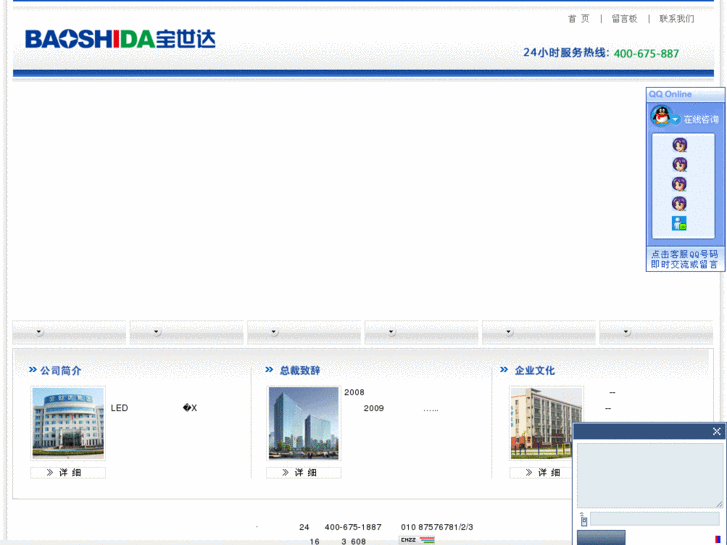Click the 公司简介 section heading
727x545 pixels.
pyautogui.click(x=61, y=371)
